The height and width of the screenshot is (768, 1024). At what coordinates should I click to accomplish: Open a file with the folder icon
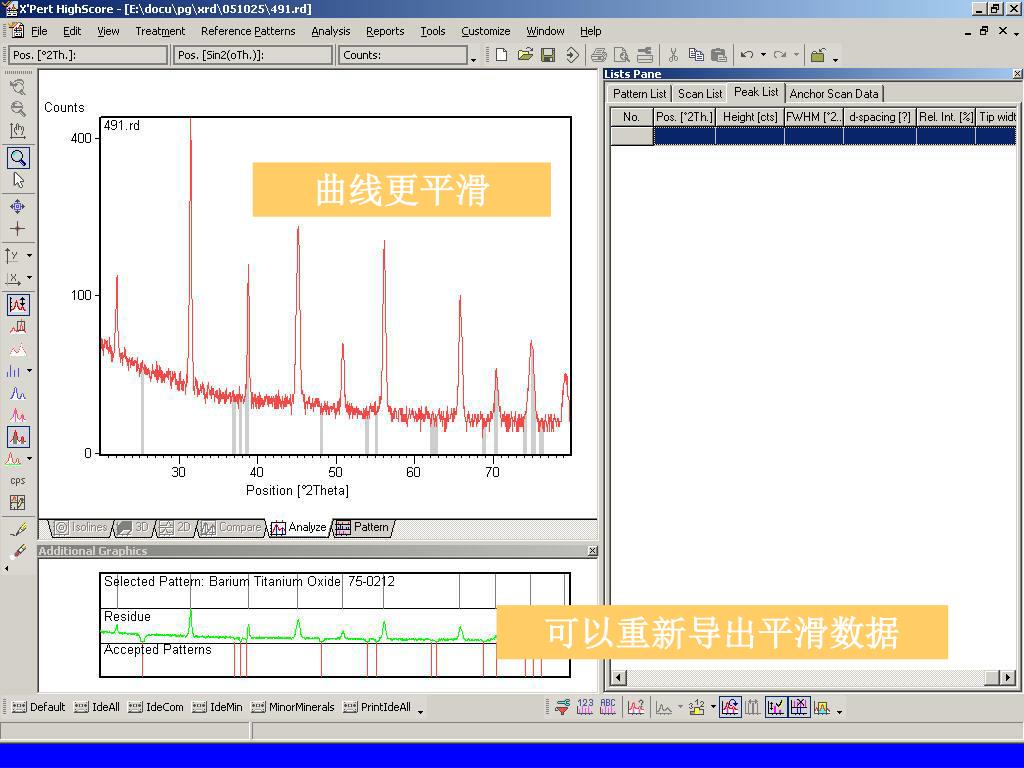pos(525,56)
